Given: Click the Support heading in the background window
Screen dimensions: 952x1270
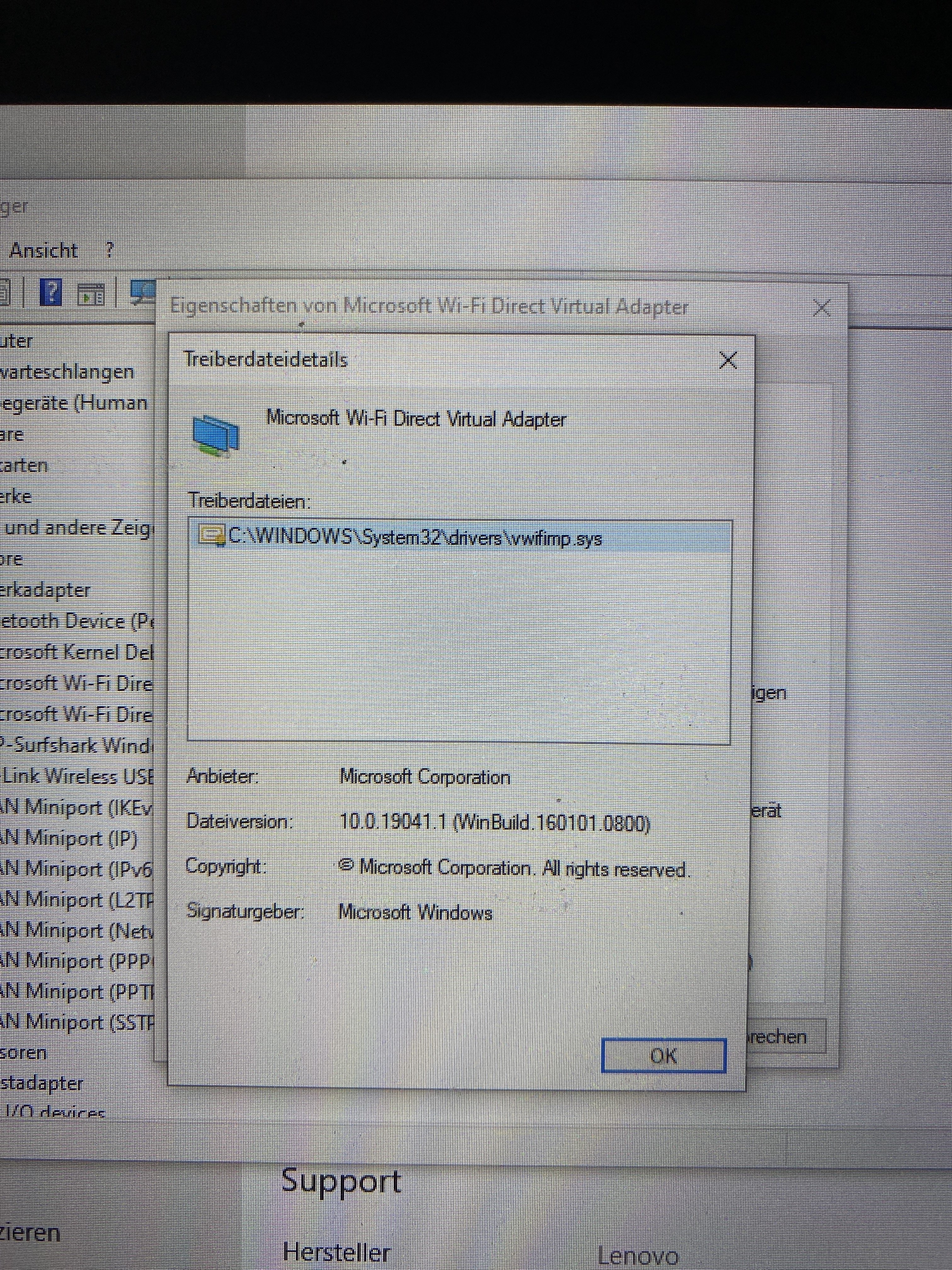Looking at the screenshot, I should coord(342,1181).
